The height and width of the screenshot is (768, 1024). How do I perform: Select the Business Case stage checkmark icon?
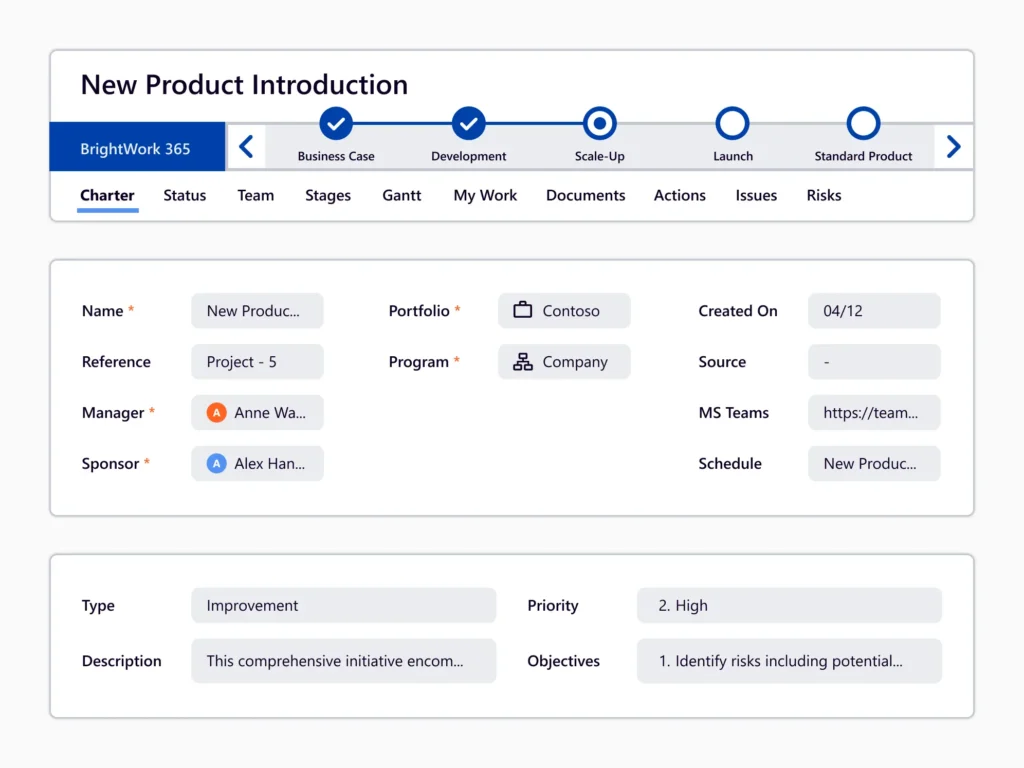[x=335, y=121]
